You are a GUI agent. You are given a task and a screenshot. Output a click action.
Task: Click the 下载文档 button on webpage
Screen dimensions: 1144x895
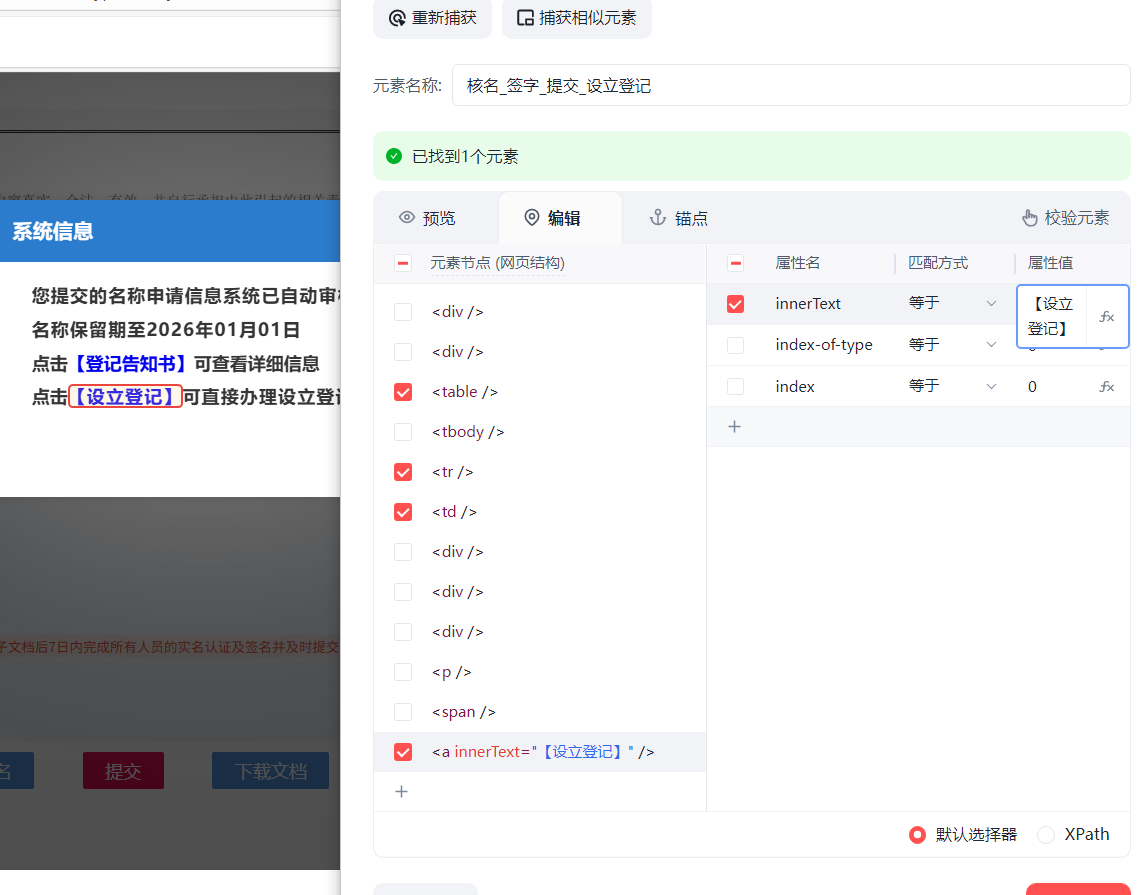click(271, 771)
